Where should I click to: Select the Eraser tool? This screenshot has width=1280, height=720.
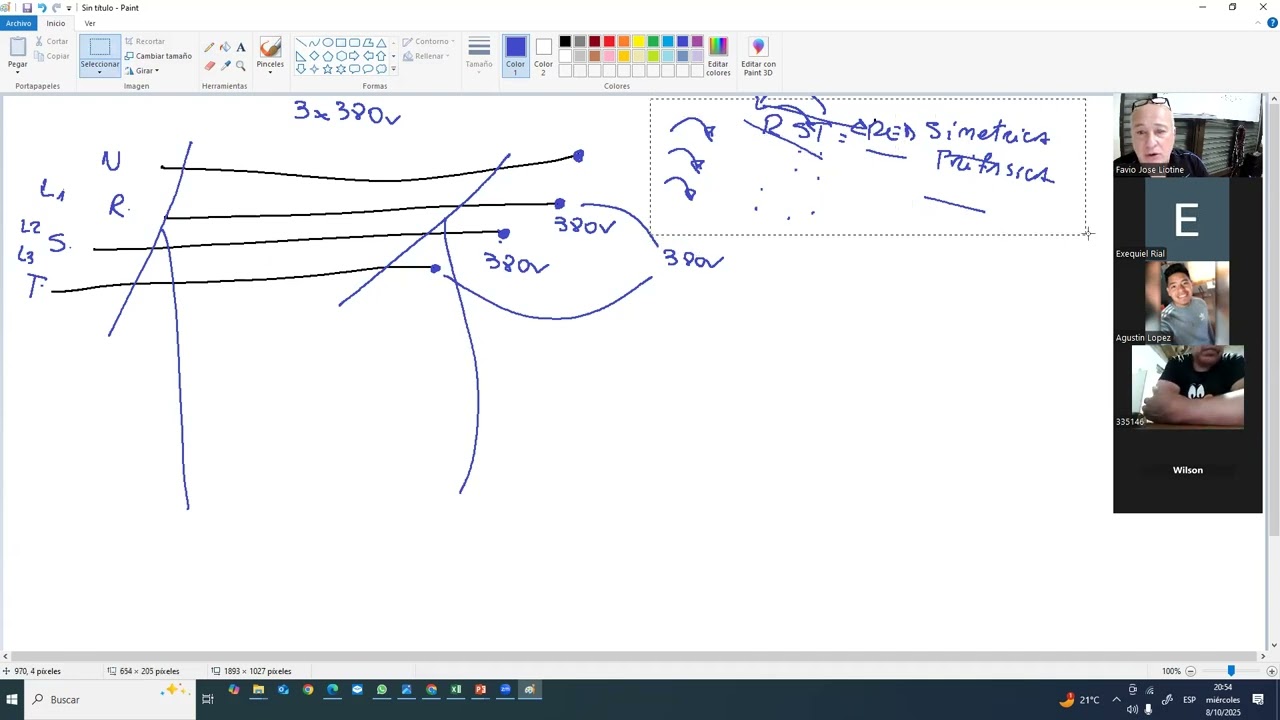click(209, 65)
